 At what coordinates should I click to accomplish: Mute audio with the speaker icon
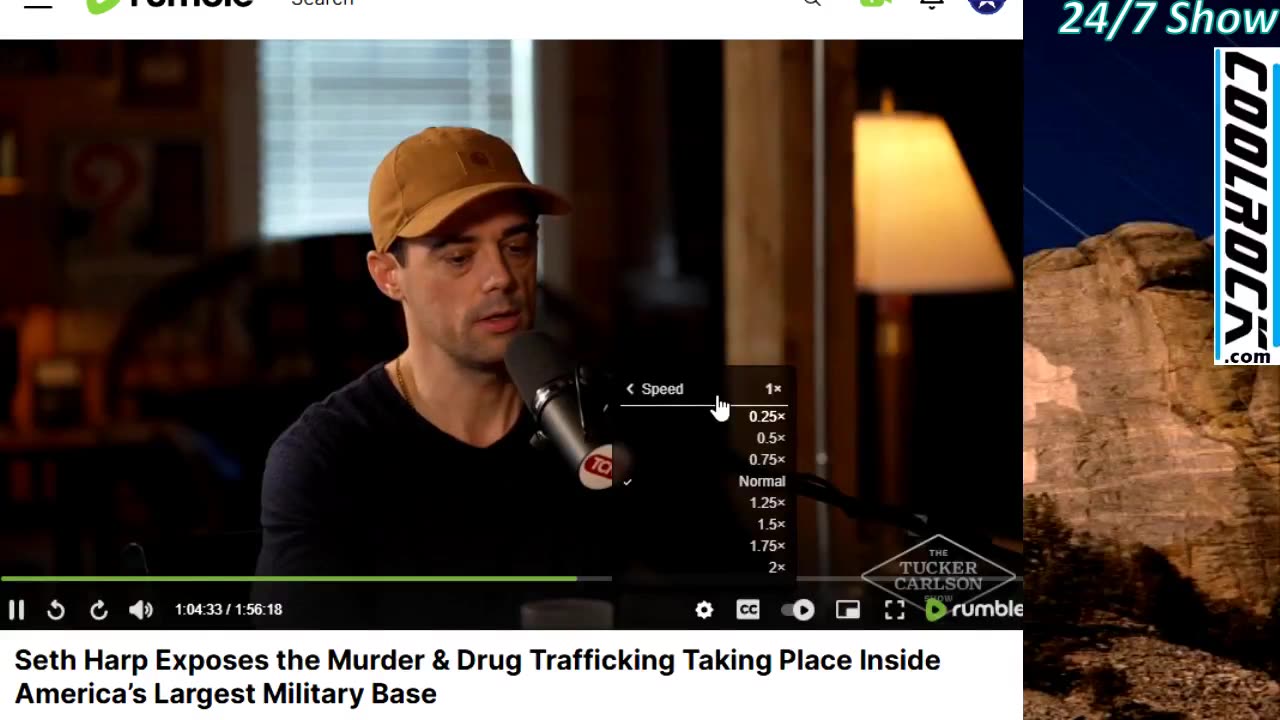click(x=141, y=609)
